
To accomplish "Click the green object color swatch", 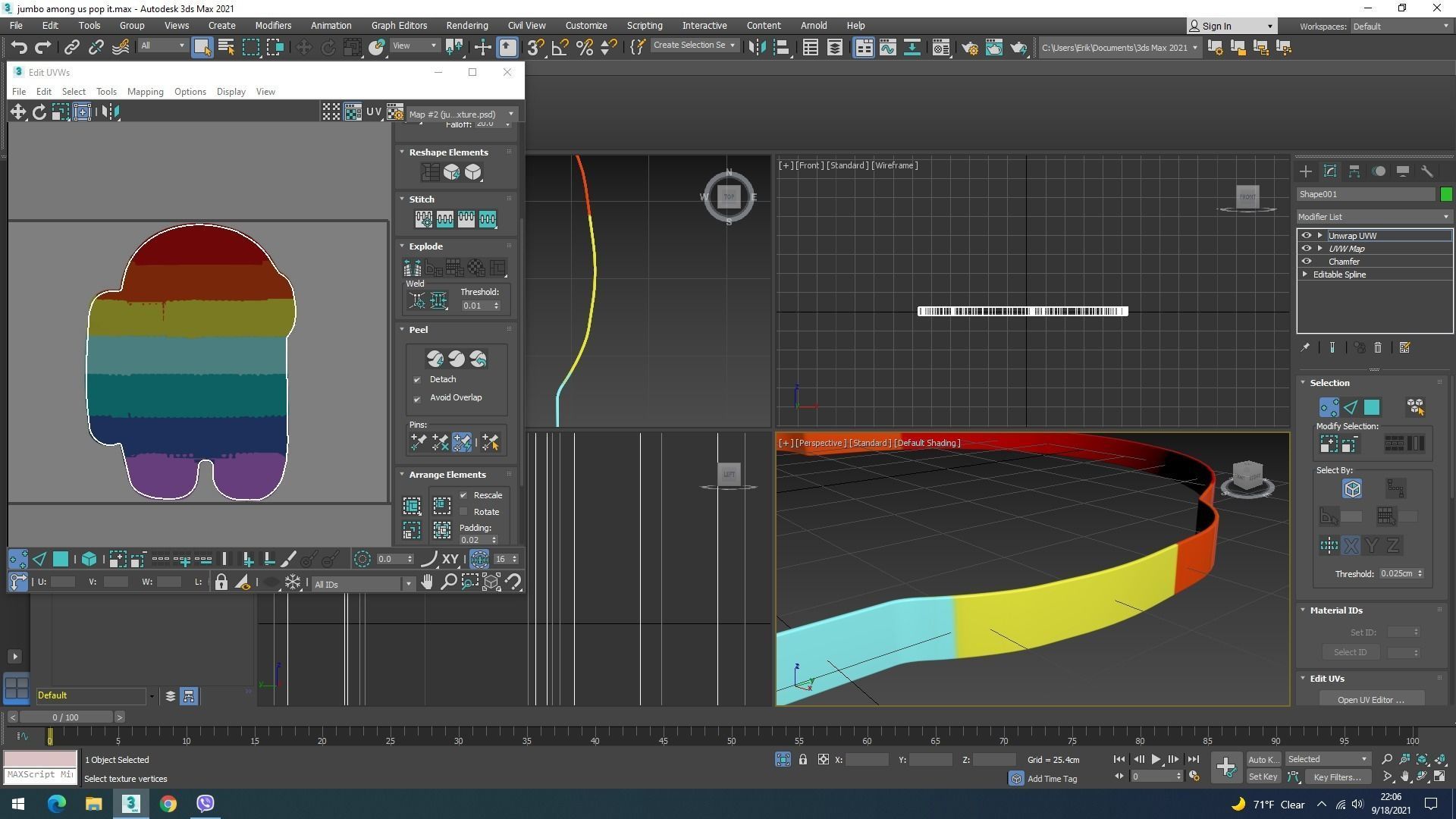I will coord(1445,194).
